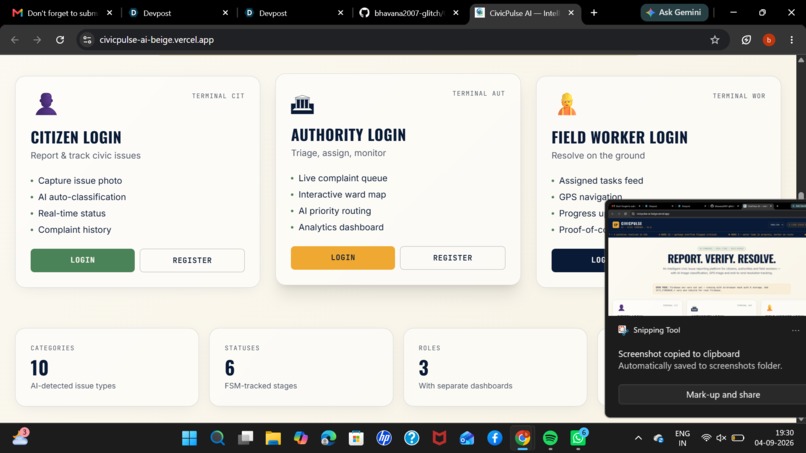Open Task View on the taskbar

(245, 438)
